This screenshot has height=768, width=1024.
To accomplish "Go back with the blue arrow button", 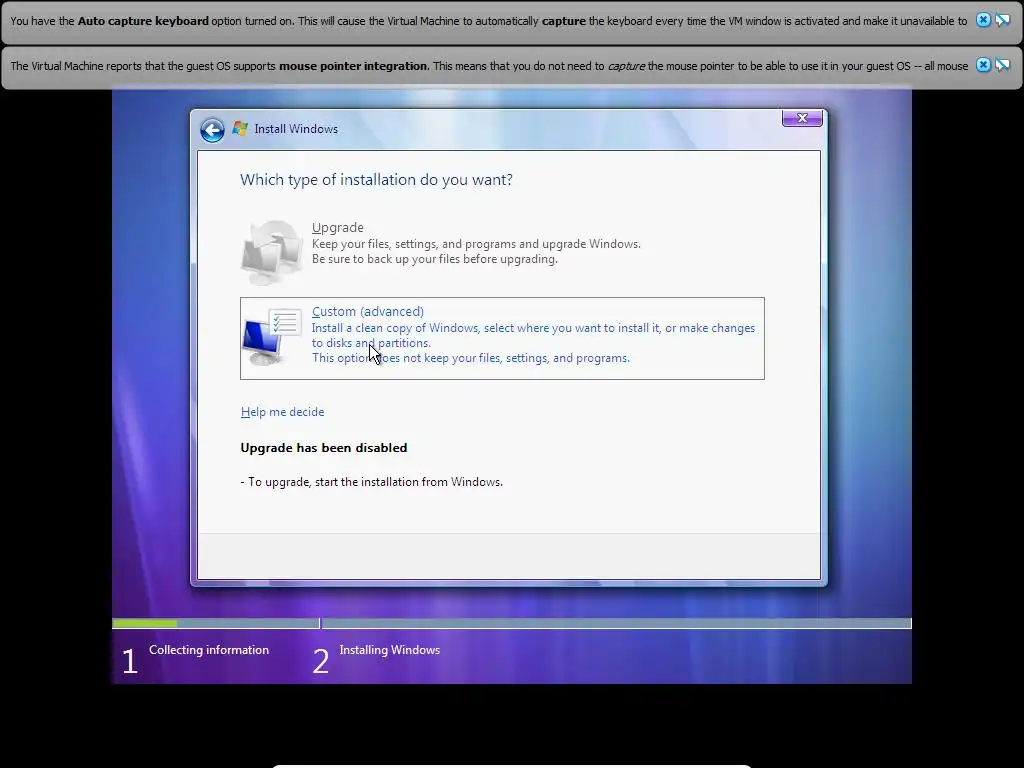I will 212,130.
